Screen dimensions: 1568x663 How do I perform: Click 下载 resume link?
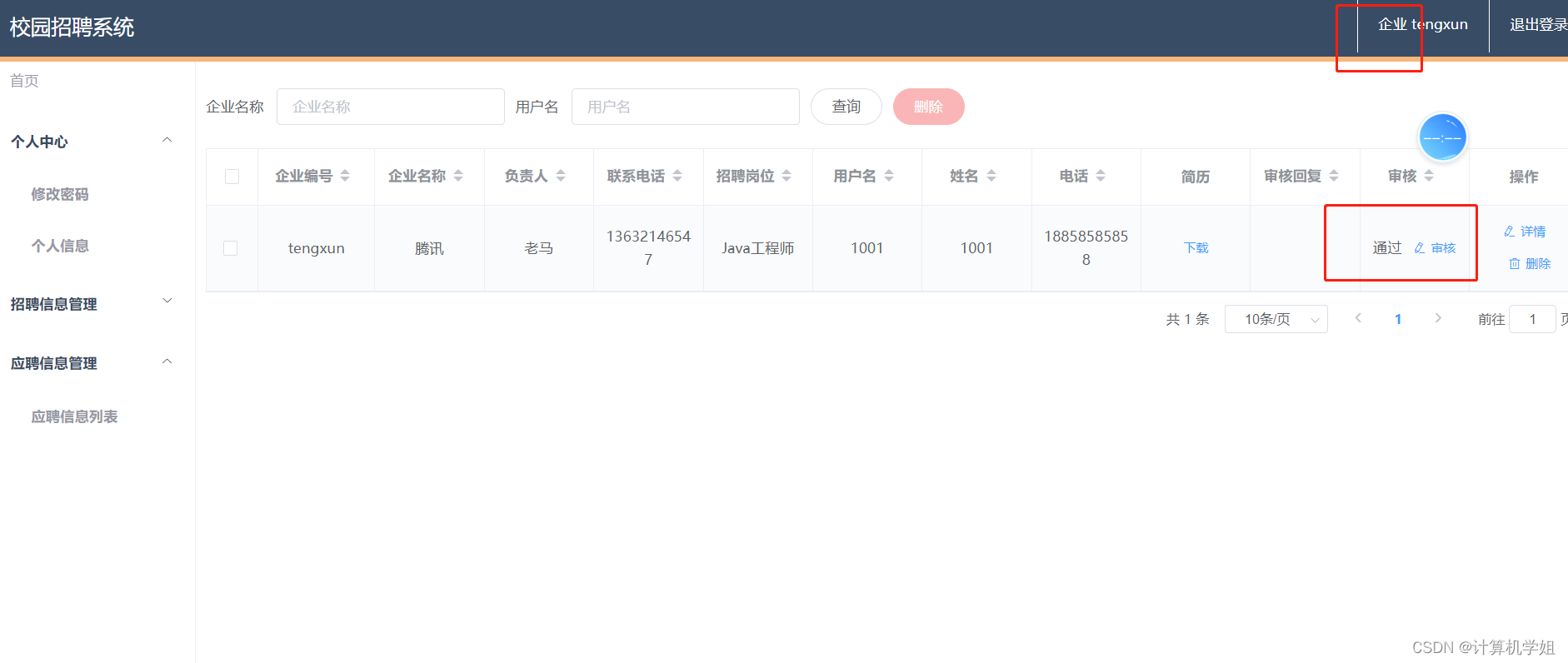pos(1196,248)
